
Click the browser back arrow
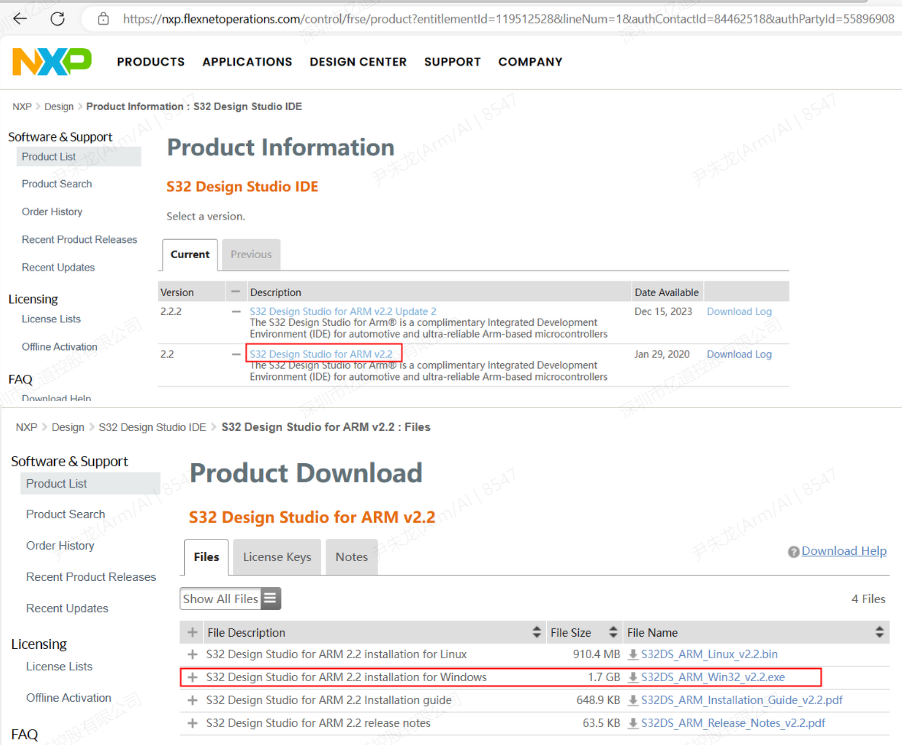coord(20,18)
